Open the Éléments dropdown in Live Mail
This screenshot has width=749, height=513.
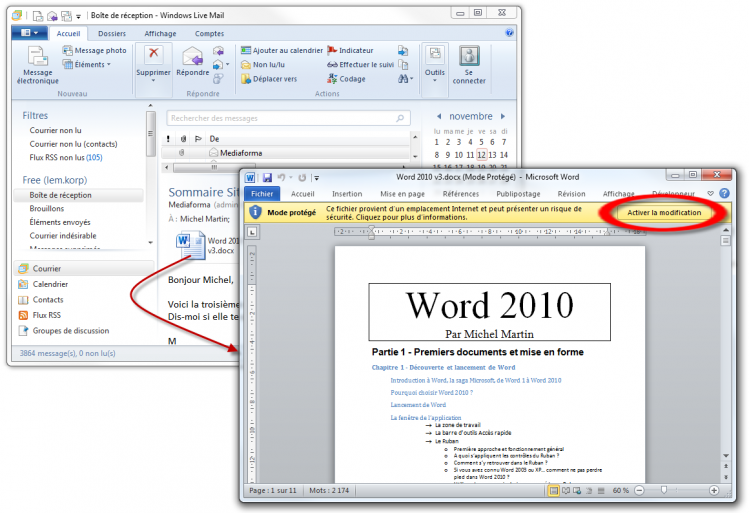pos(87,64)
